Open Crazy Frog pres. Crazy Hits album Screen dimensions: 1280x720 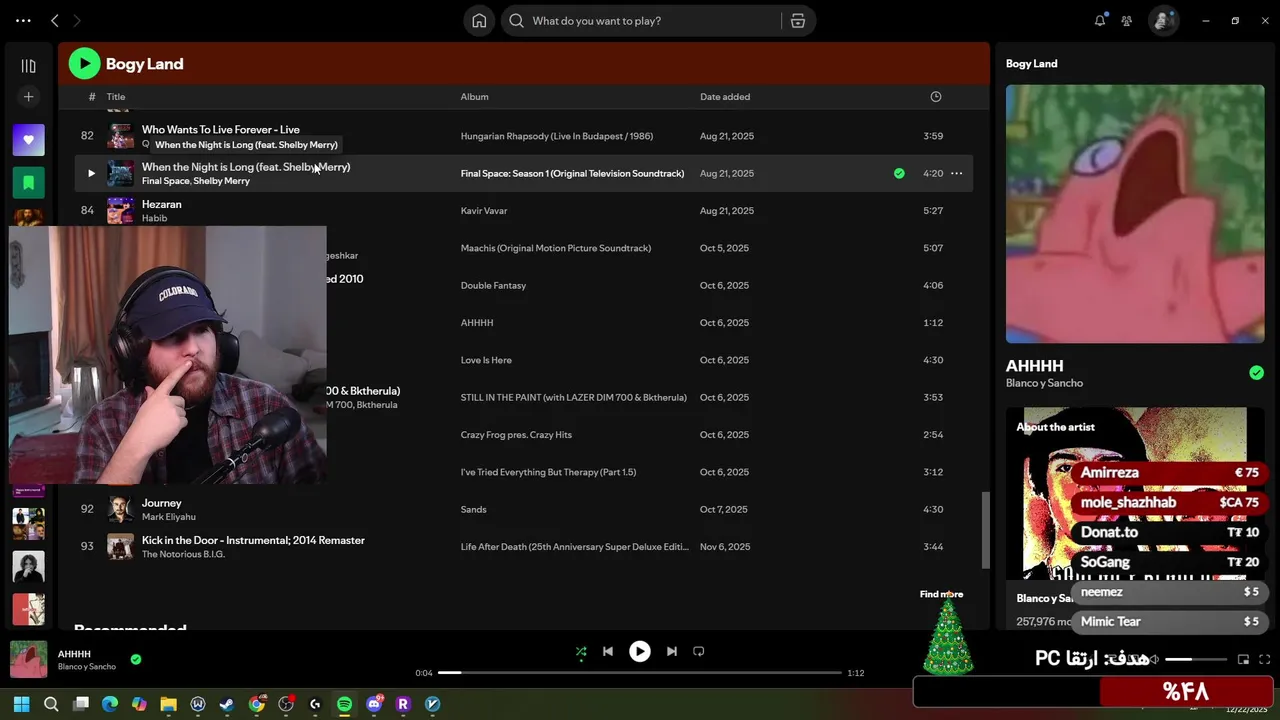coord(516,435)
